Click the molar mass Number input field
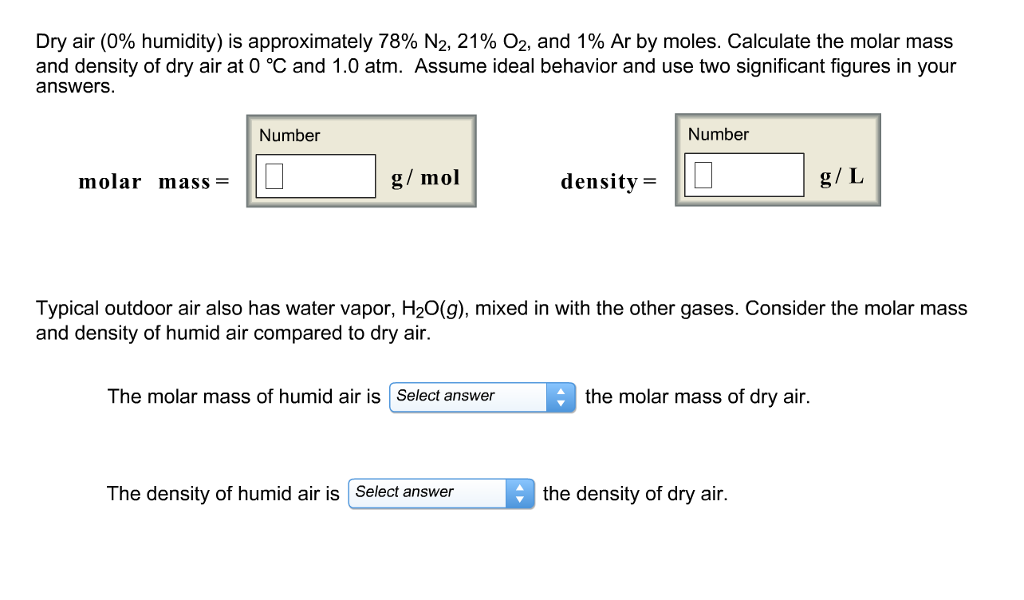Viewport: 1024px width, 600px height. tap(314, 176)
